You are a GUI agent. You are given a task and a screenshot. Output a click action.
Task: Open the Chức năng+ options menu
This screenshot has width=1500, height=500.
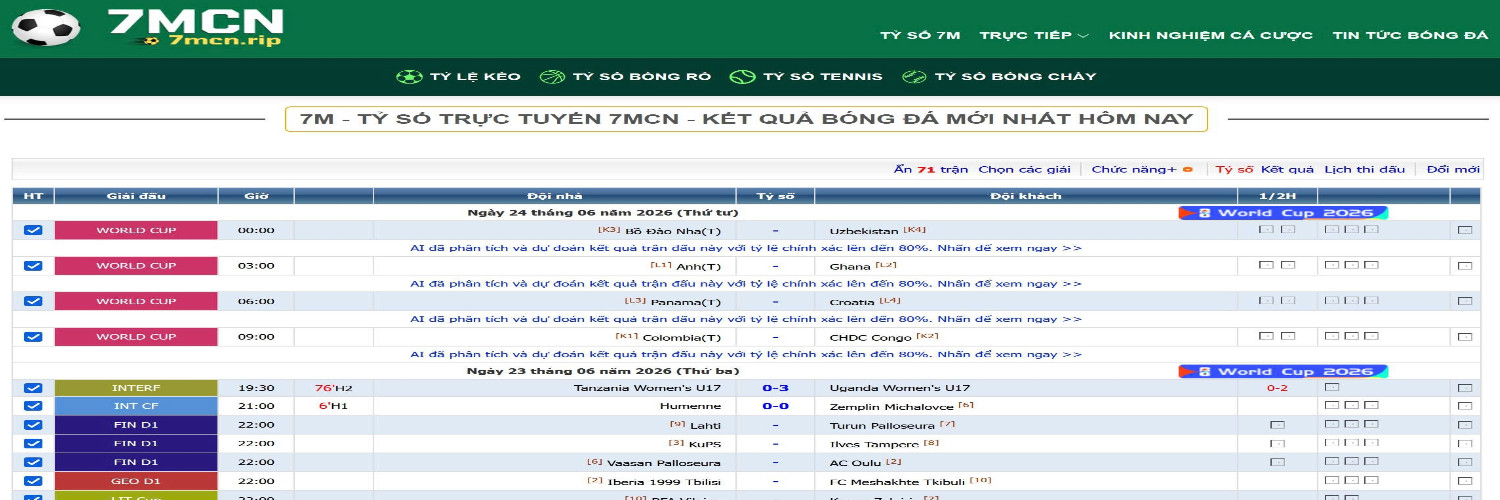click(x=1134, y=170)
